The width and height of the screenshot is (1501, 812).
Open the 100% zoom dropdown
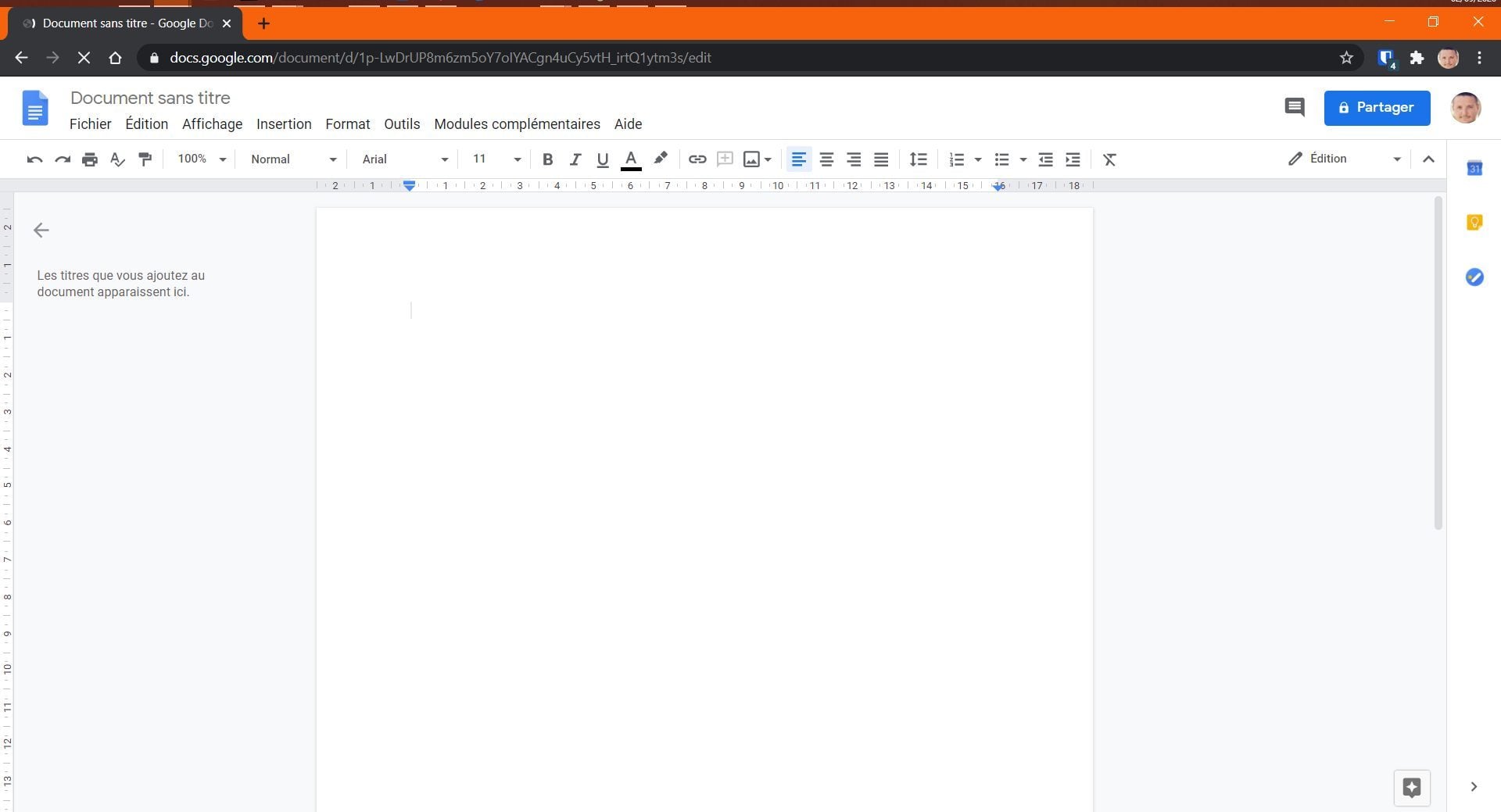[x=202, y=159]
